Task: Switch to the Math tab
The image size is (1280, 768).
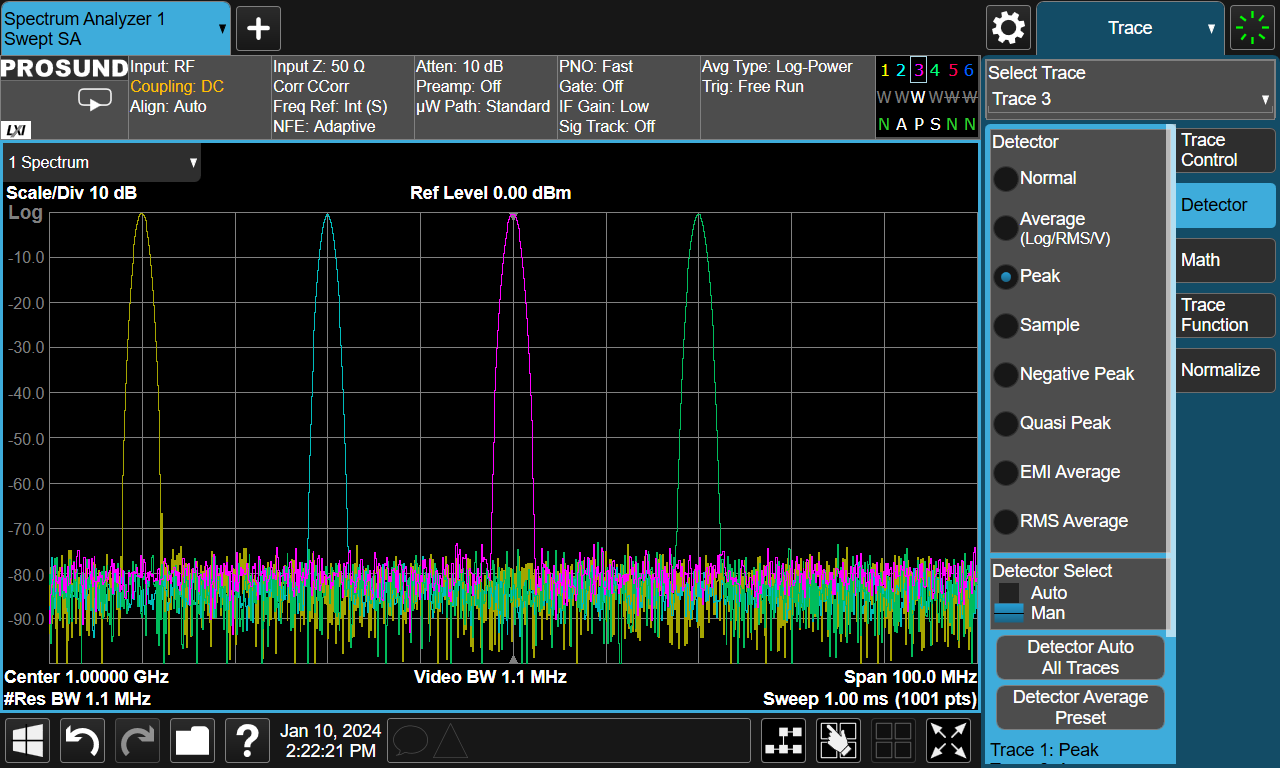Action: (1226, 260)
